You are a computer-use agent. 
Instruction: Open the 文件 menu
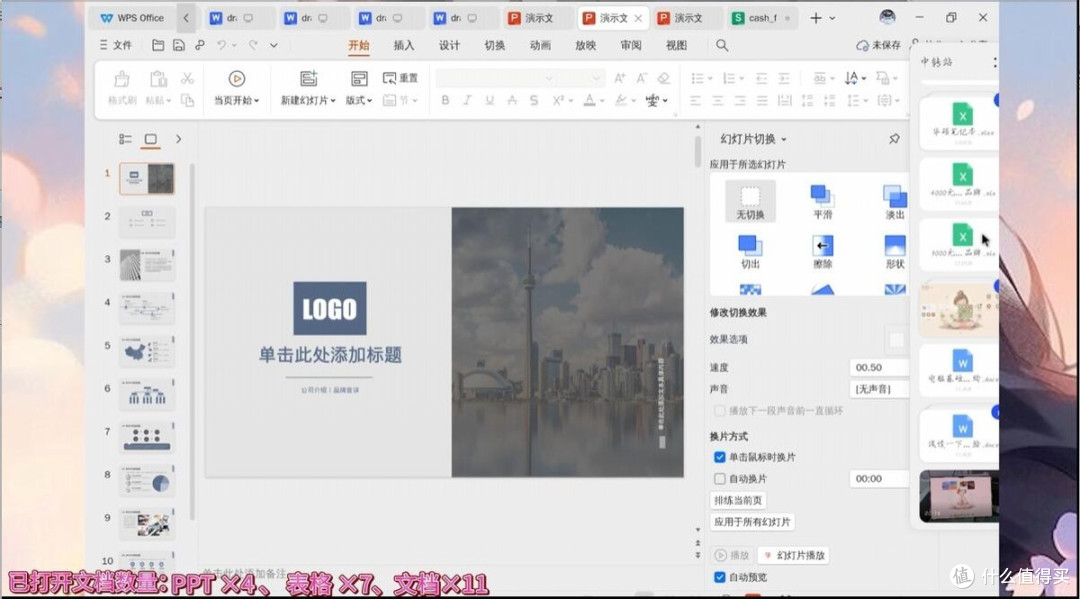click(x=116, y=45)
